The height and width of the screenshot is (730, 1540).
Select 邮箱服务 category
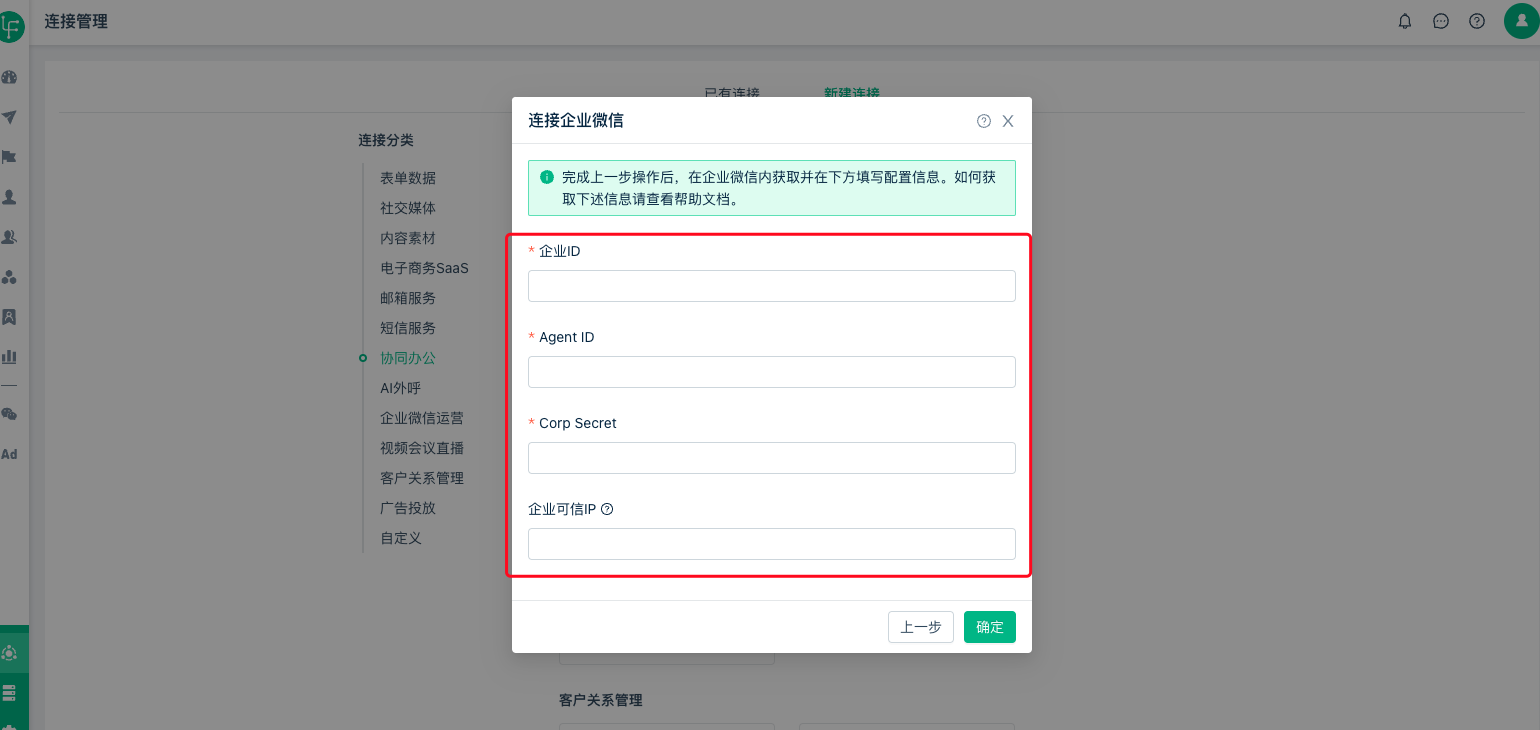point(408,298)
